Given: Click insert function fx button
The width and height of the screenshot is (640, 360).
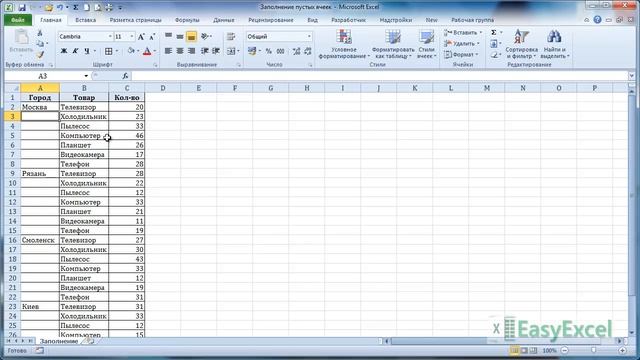Looking at the screenshot, I should coord(125,76).
